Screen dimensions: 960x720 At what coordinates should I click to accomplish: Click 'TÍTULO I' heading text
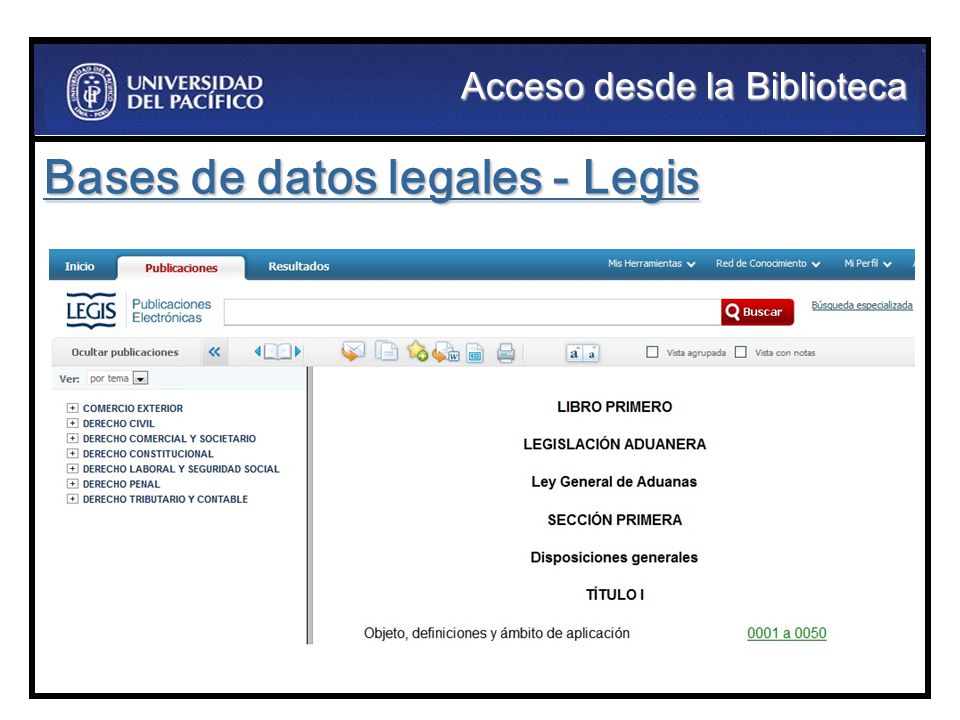615,594
